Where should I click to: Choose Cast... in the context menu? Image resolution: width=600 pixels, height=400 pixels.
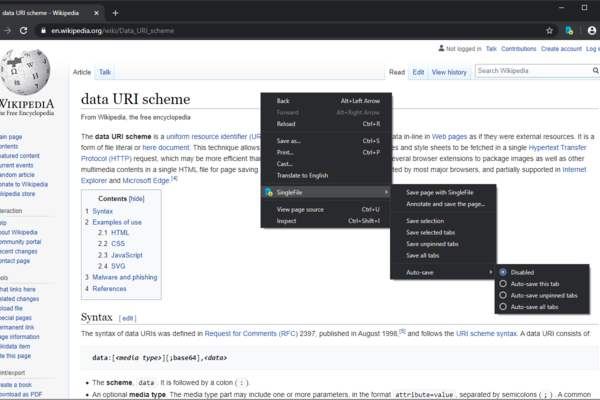click(326, 164)
